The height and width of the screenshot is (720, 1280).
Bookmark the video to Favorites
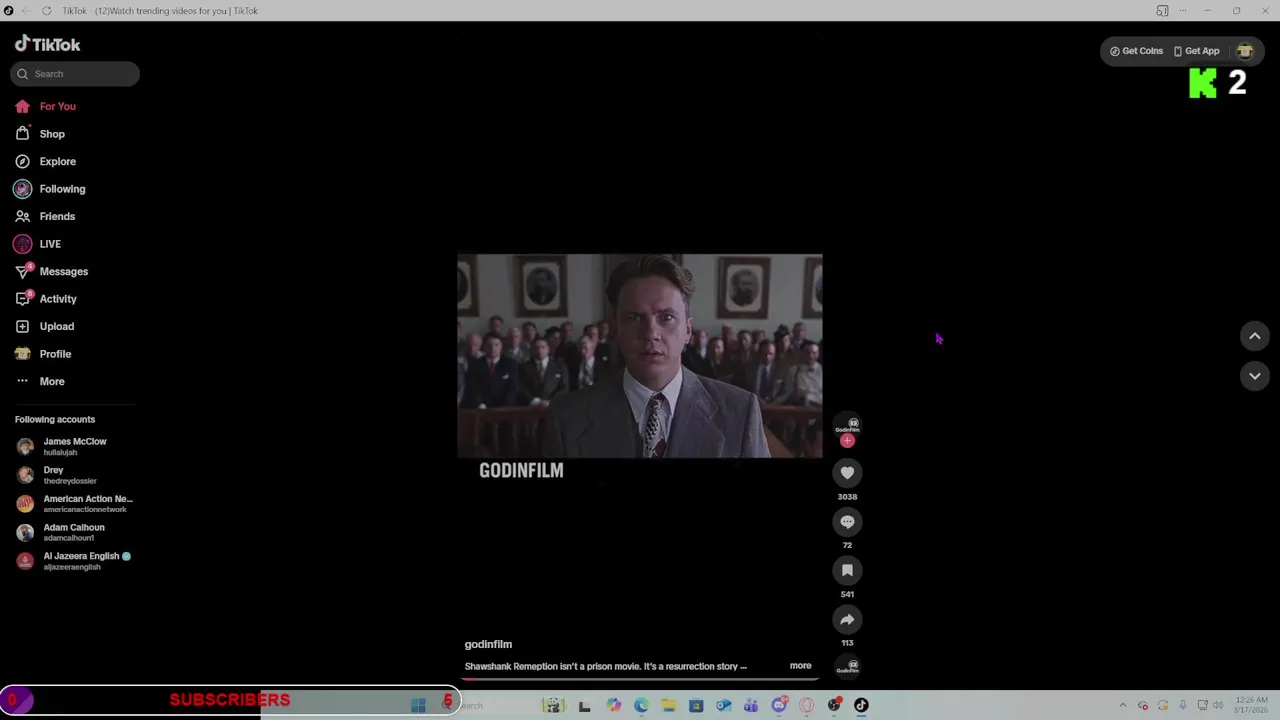pos(847,570)
